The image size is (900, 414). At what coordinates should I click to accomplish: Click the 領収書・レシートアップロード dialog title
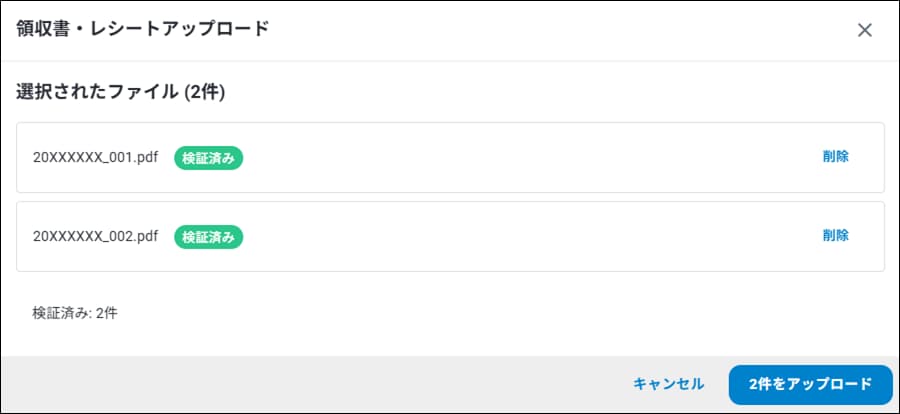click(142, 29)
